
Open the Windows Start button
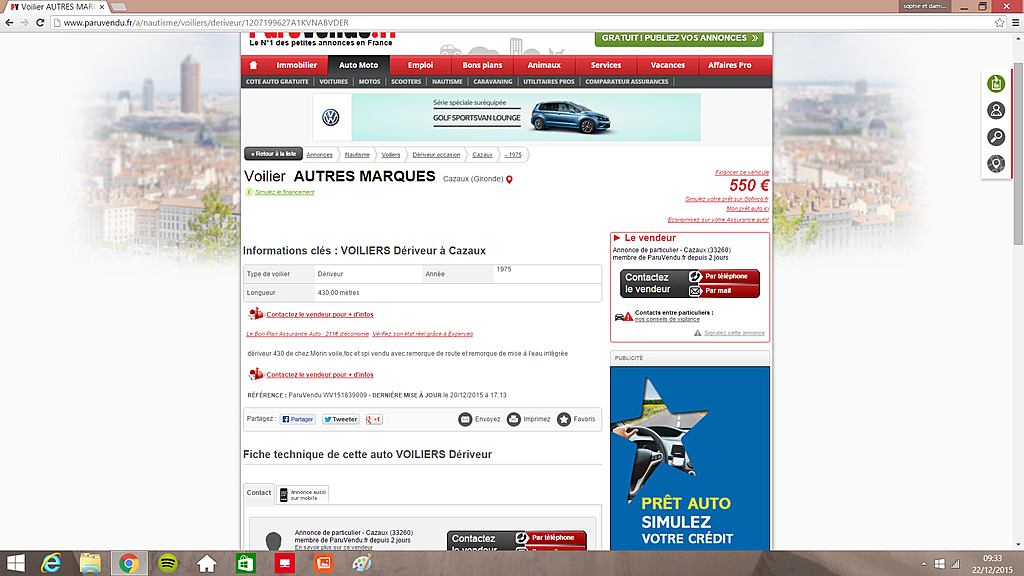[16, 563]
